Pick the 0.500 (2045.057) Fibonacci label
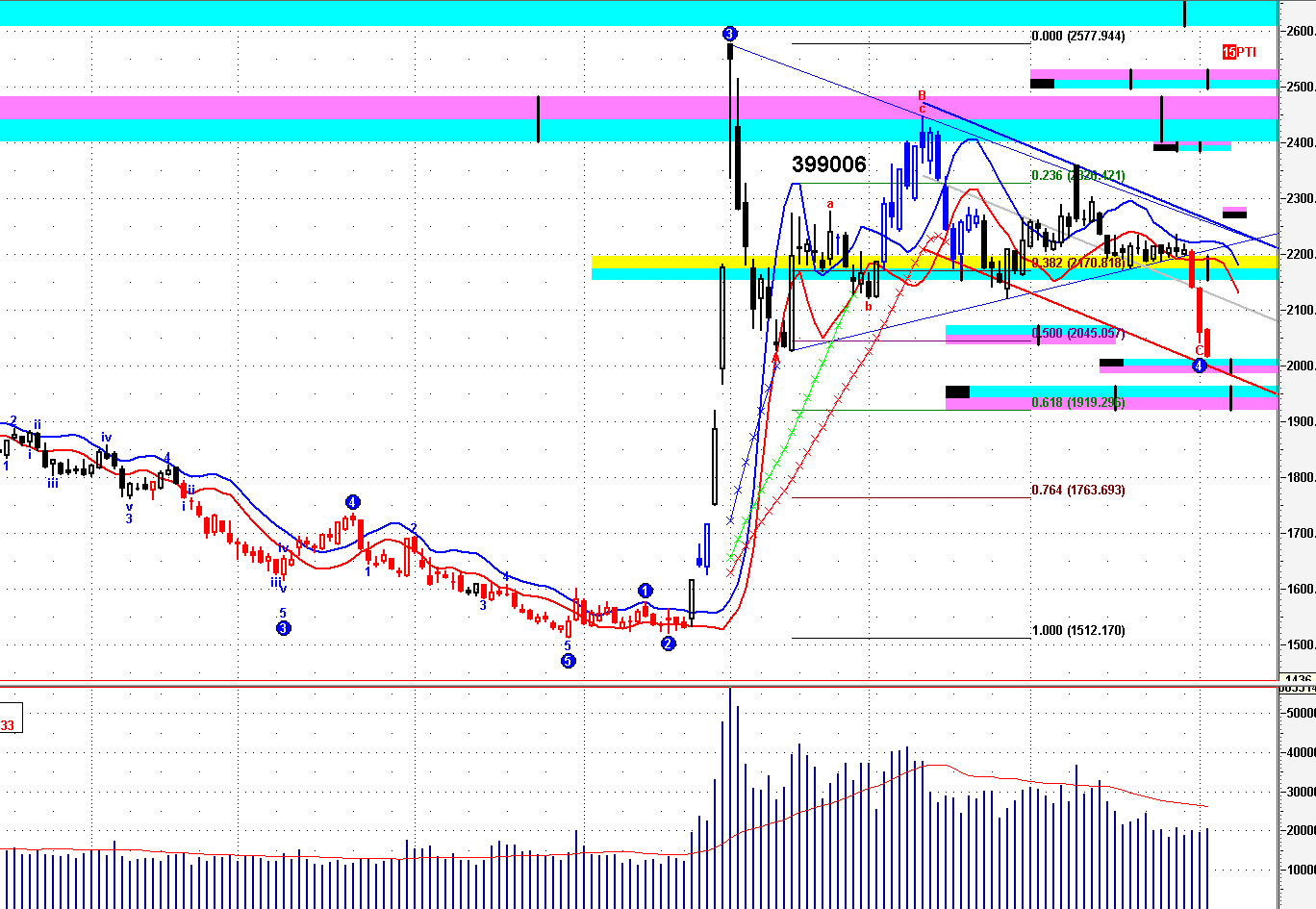This screenshot has height=909, width=1316. (x=1077, y=334)
